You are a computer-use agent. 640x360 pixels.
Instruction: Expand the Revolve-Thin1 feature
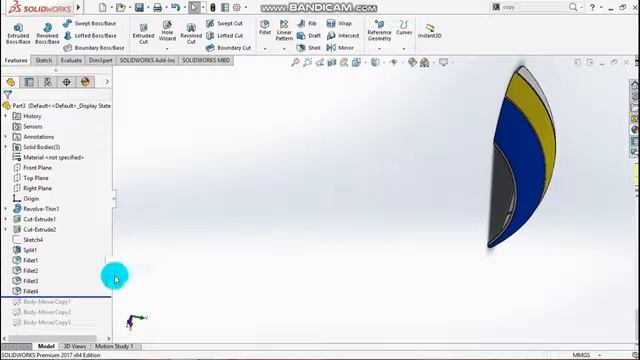coord(6,209)
